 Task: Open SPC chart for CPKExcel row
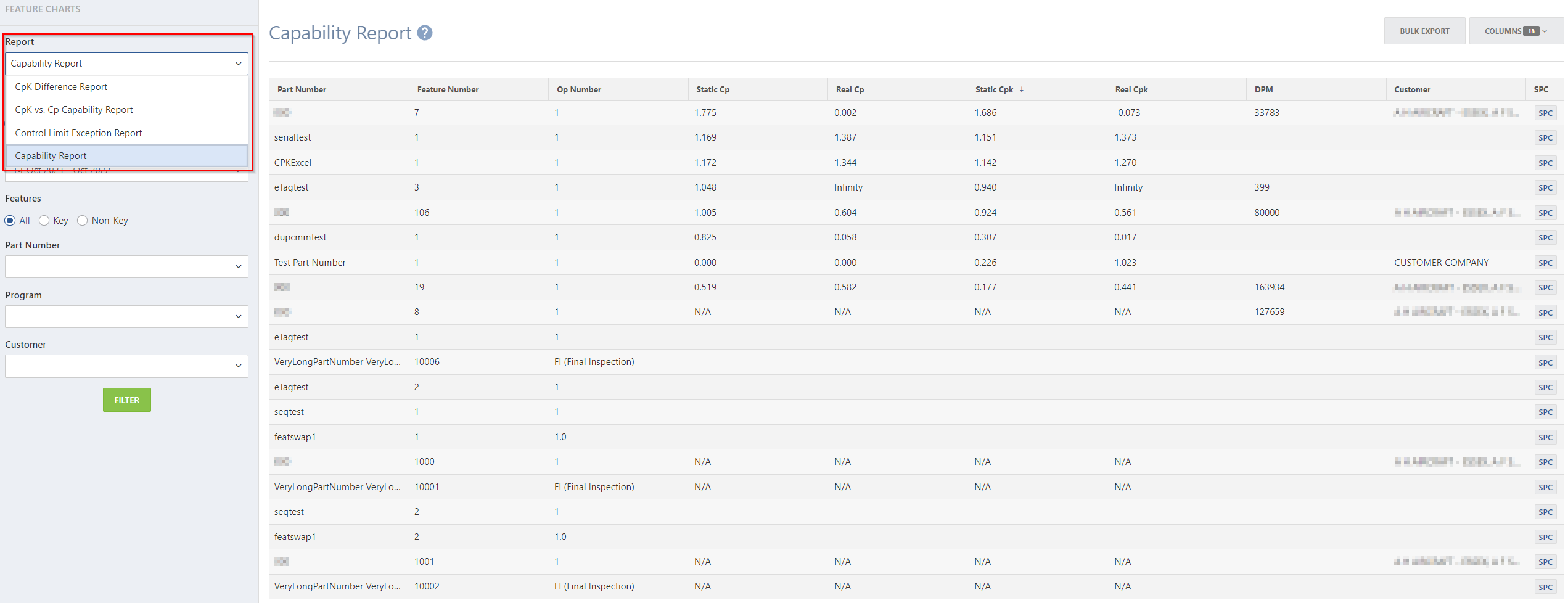(x=1545, y=163)
